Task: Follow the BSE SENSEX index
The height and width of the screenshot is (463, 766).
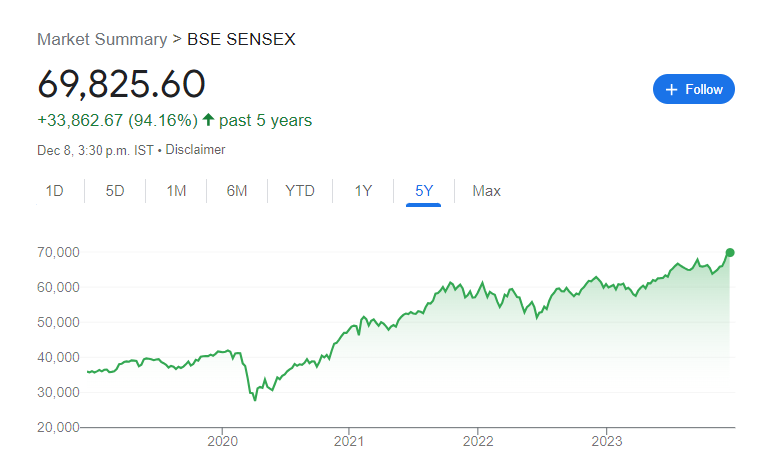Action: point(694,89)
